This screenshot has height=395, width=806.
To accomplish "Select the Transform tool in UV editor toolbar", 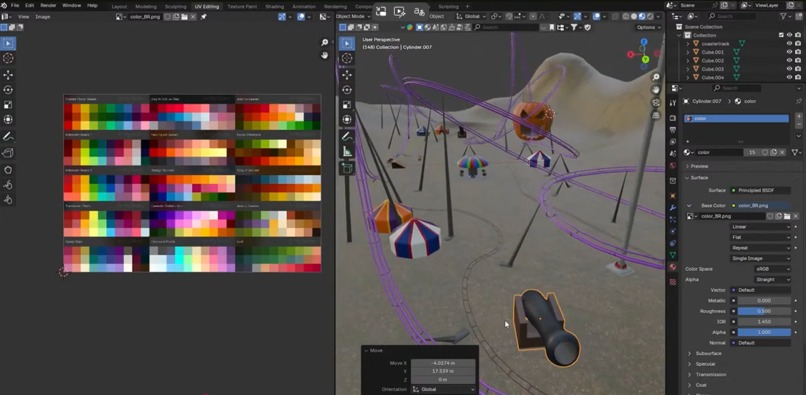I will (8, 120).
